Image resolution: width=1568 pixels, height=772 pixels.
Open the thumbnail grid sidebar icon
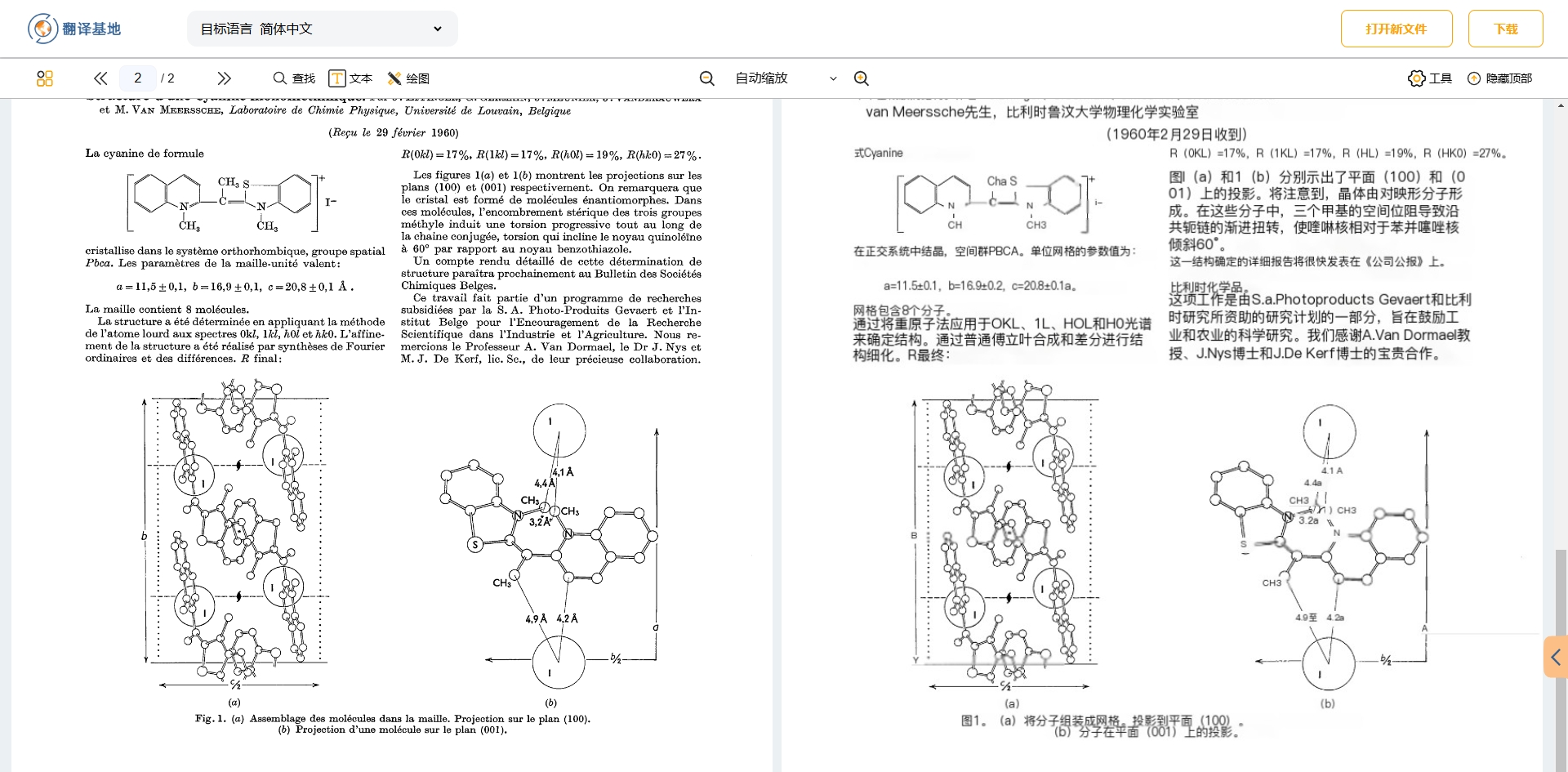45,78
